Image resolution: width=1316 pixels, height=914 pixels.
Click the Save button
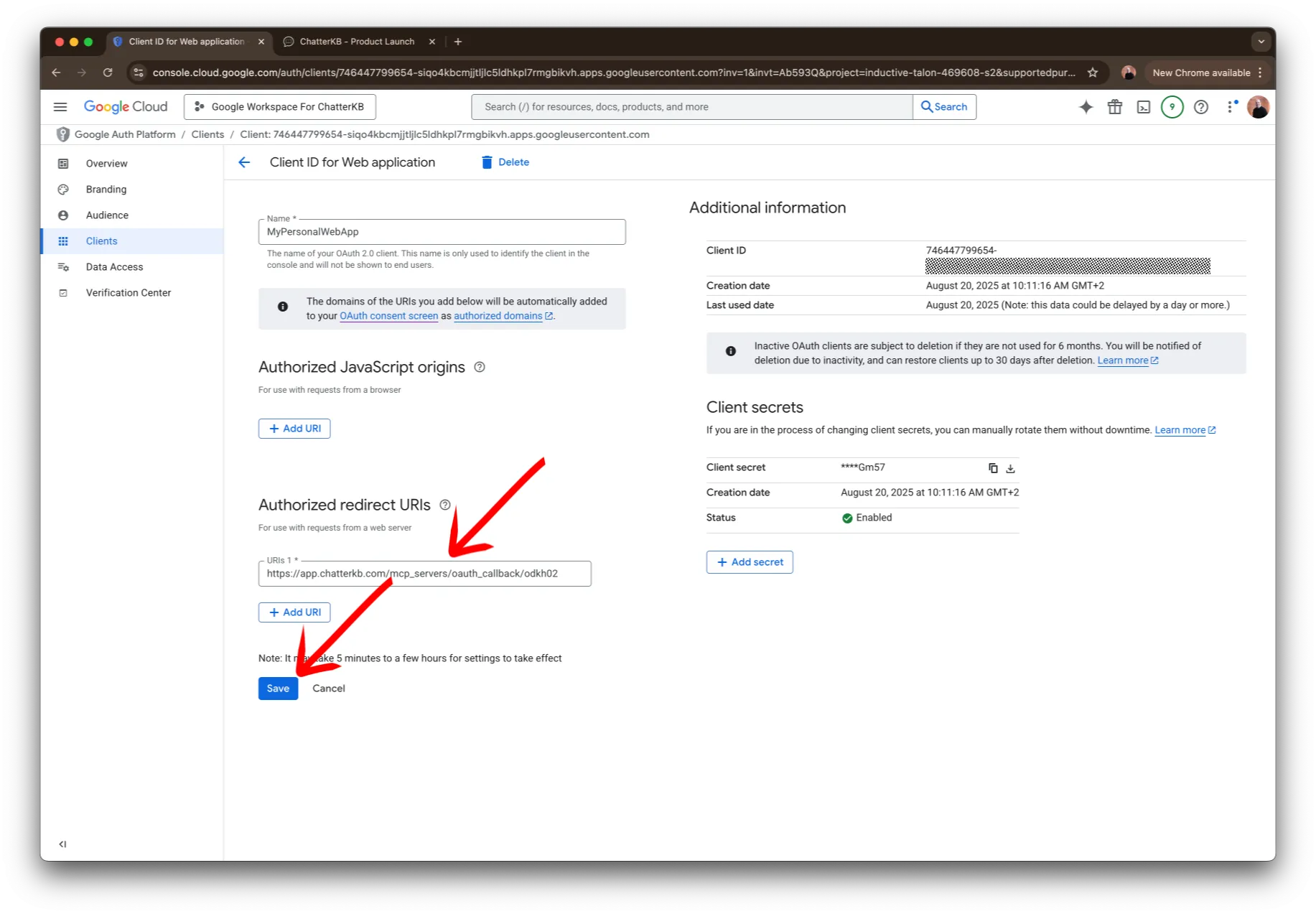278,689
